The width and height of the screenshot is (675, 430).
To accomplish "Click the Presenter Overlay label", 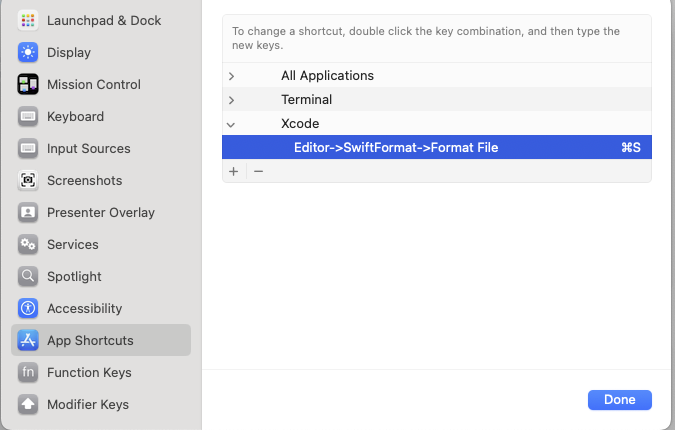I will [x=101, y=213].
